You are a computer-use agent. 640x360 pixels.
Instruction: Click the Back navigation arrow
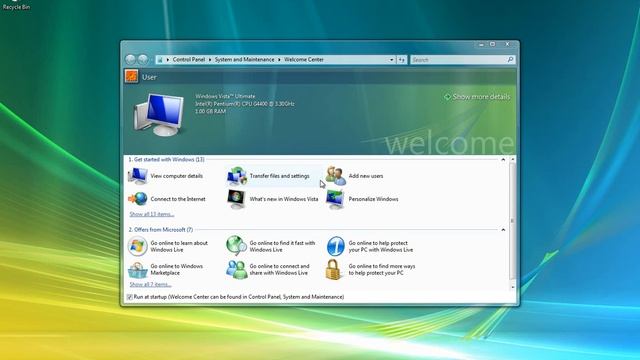click(x=130, y=60)
